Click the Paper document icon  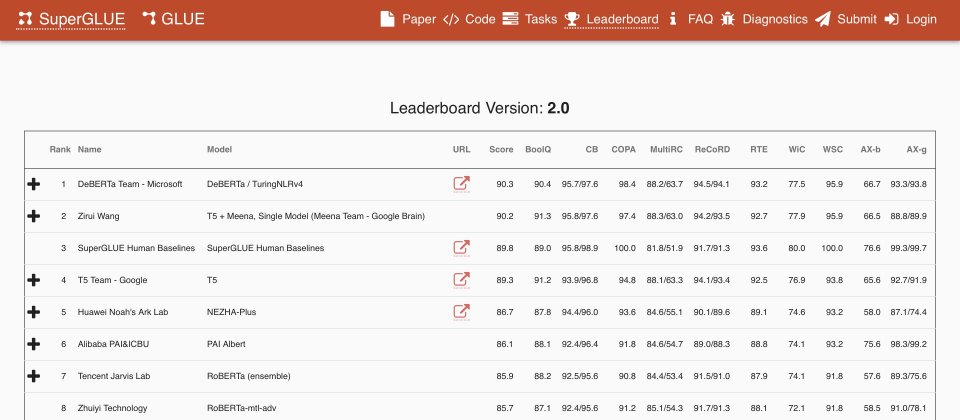387,19
